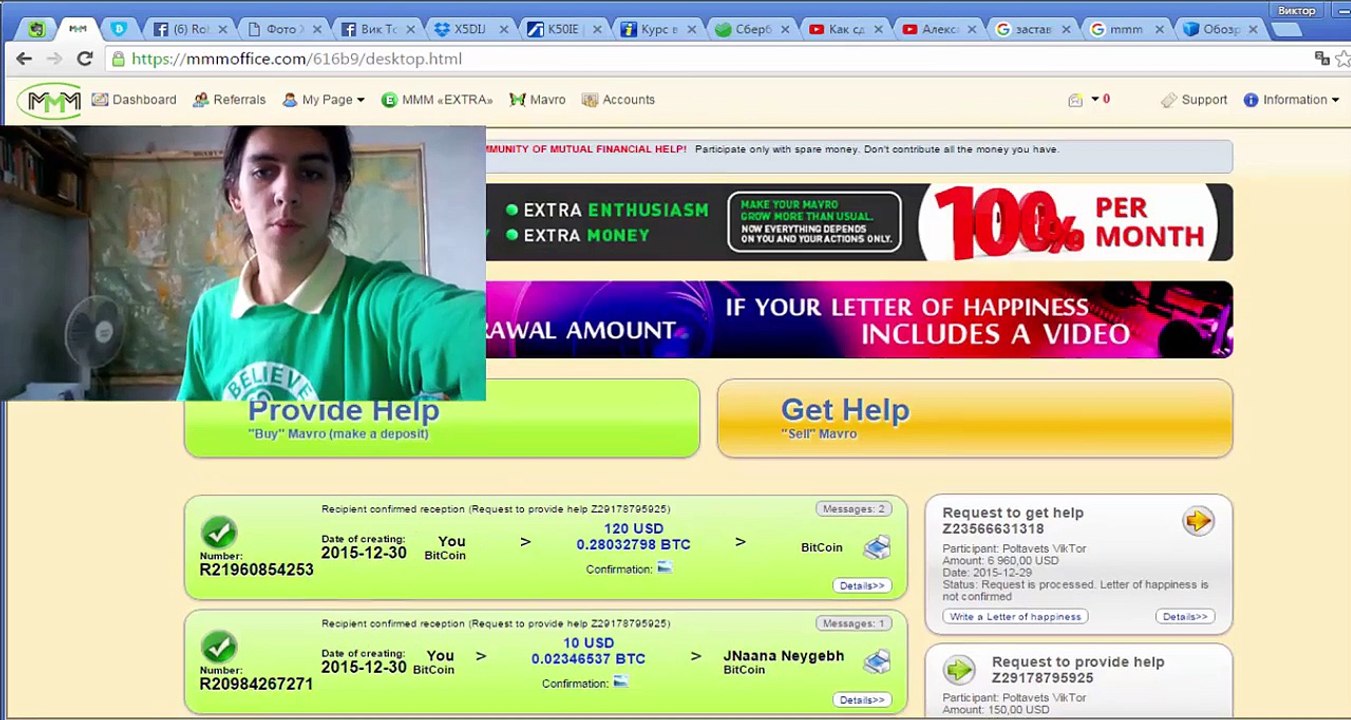Open MMM «EXTRA» section
The image size is (1351, 720).
pyautogui.click(x=437, y=100)
